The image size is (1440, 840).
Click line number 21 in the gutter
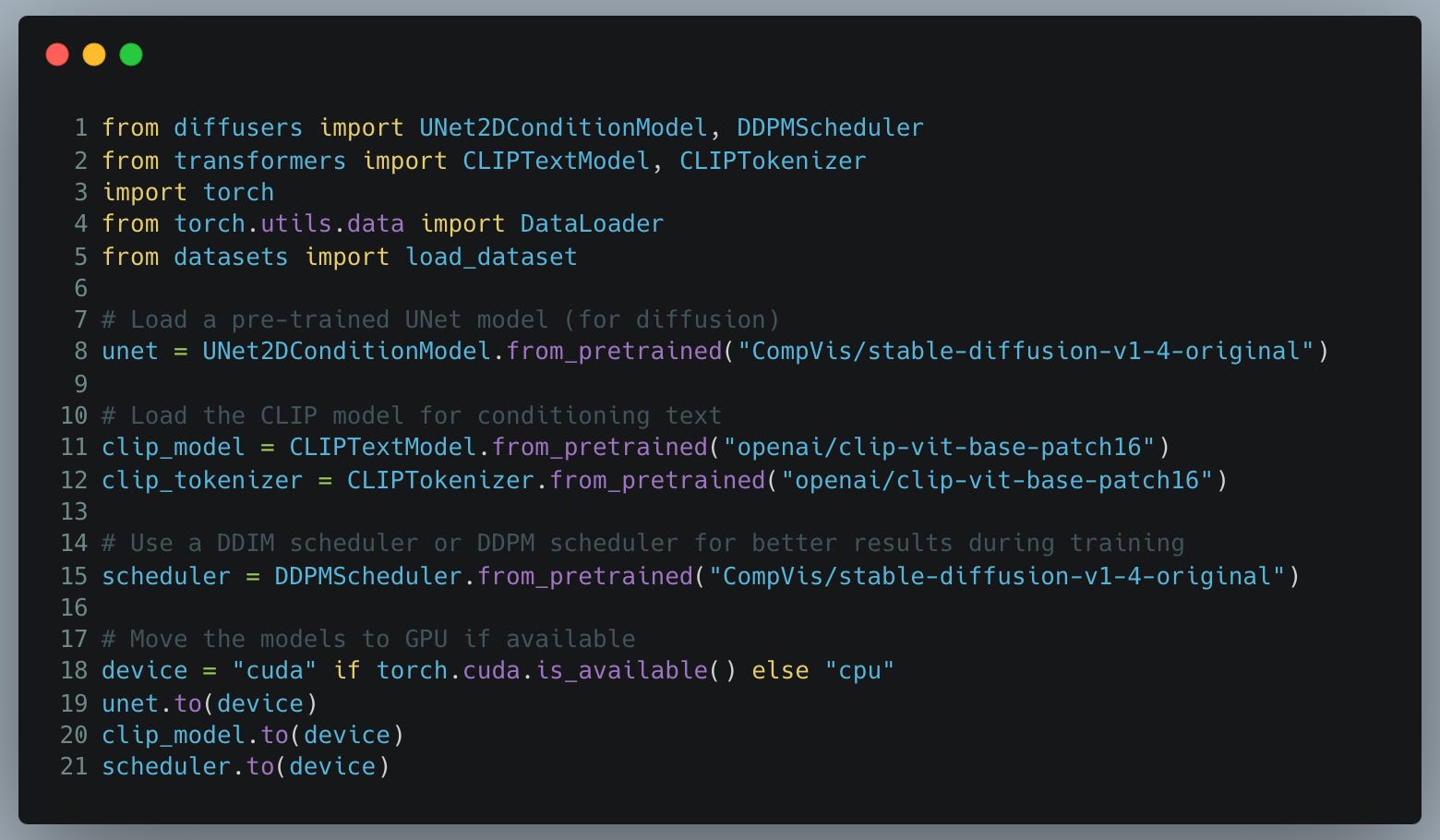point(74,766)
